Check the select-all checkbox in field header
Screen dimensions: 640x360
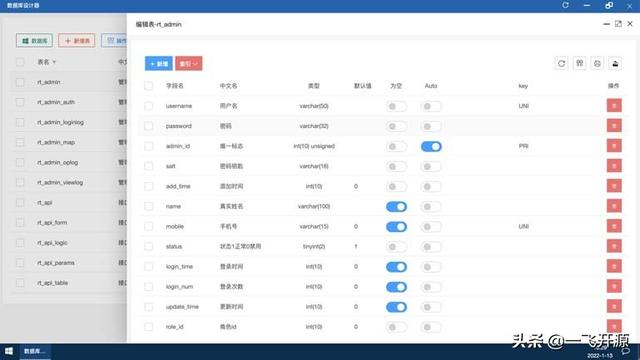click(x=149, y=86)
